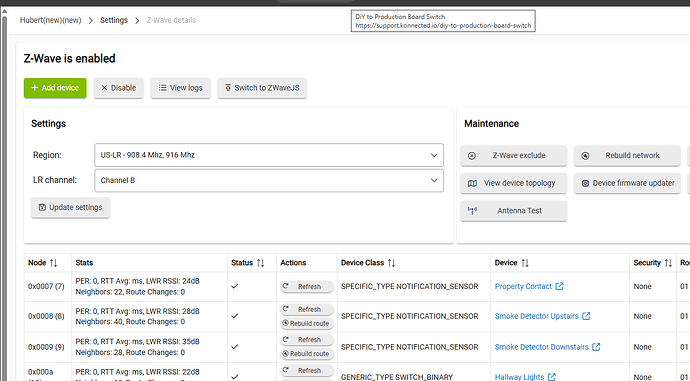
Task: Go to Hubert(new)(new) breadcrumb
Action: (x=51, y=20)
